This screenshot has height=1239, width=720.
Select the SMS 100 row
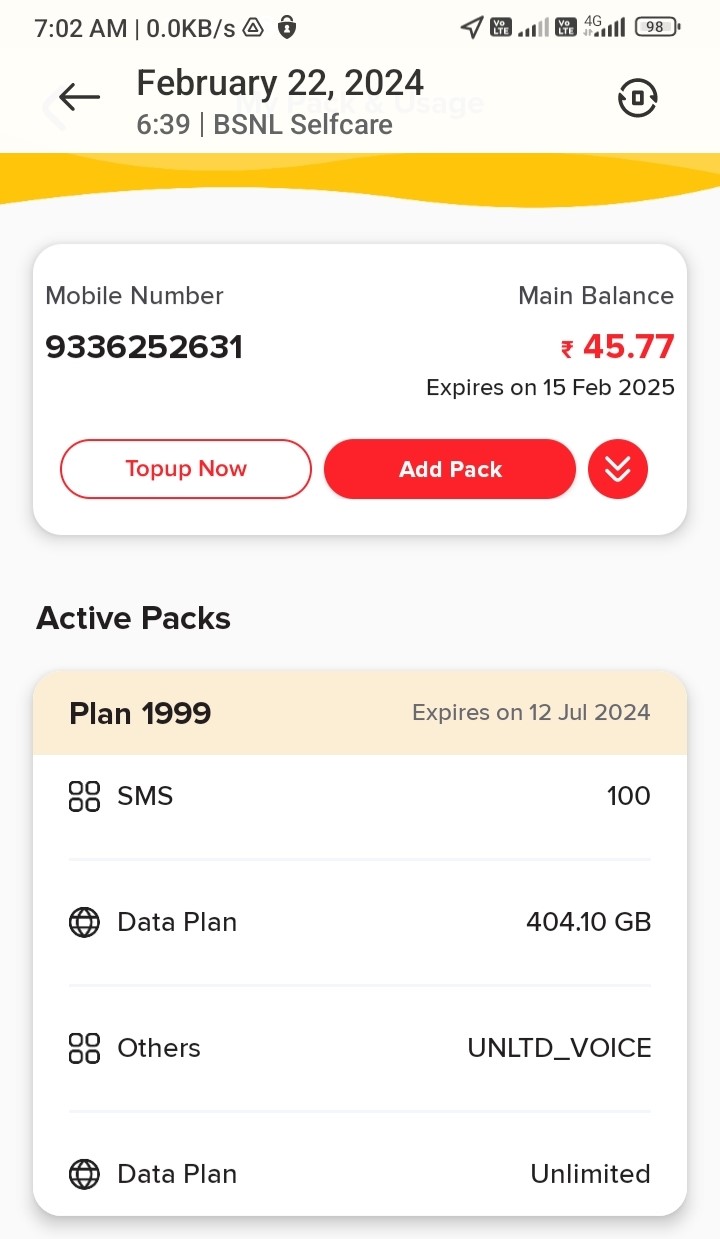tap(359, 796)
